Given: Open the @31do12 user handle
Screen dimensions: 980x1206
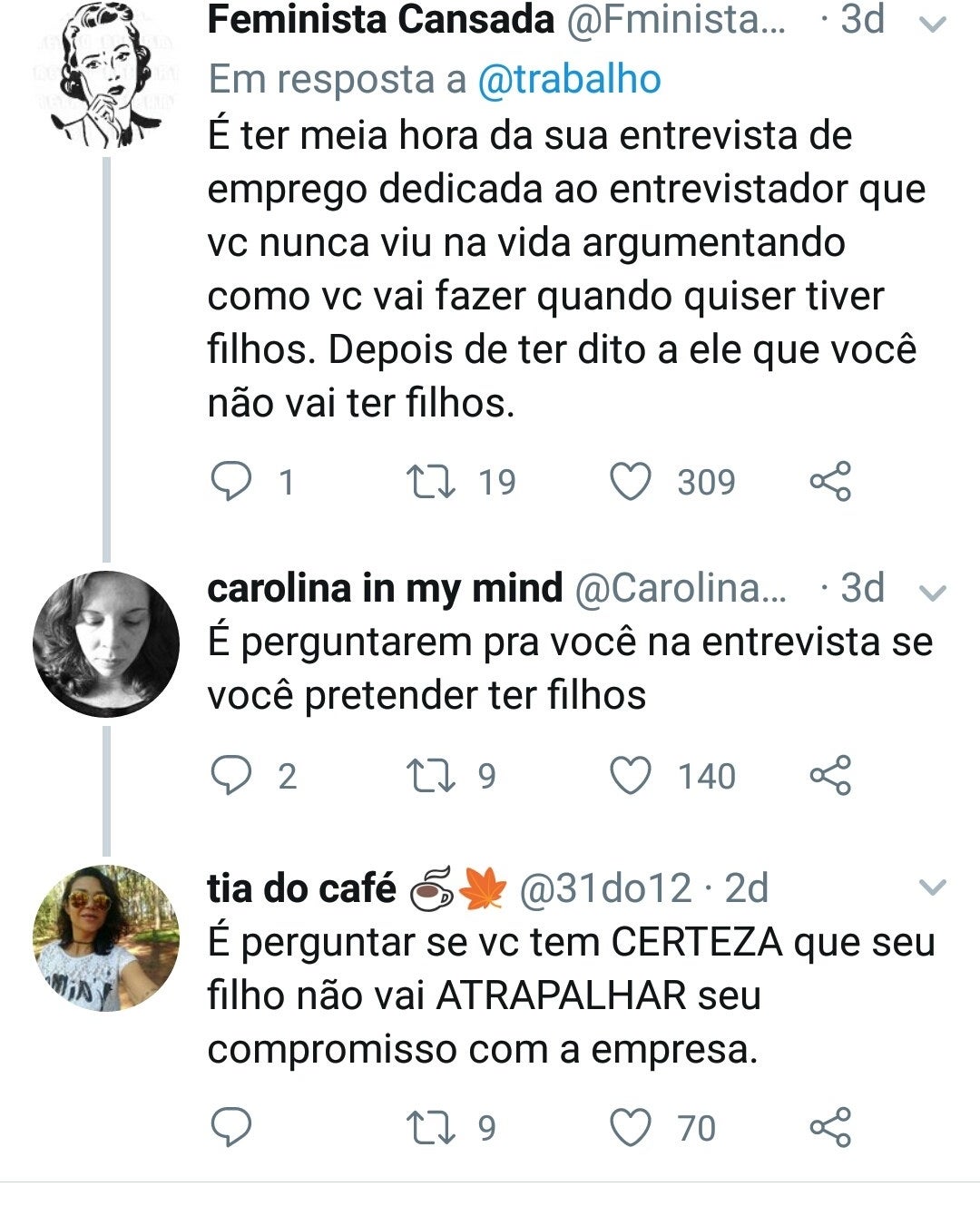Looking at the screenshot, I should pyautogui.click(x=605, y=888).
